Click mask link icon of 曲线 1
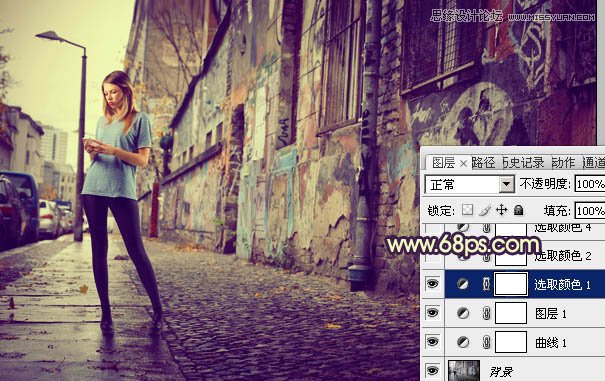The image size is (605, 381). pos(486,342)
